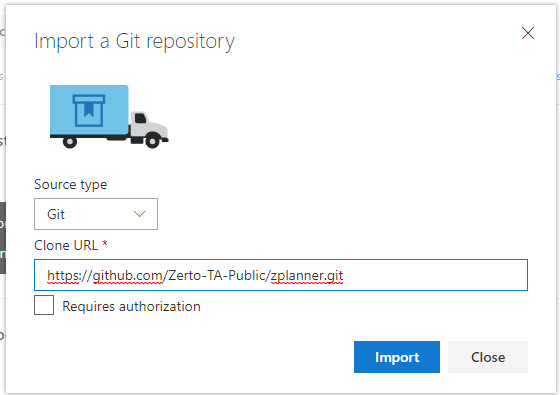Click the zplanner.git text in URL field

(x=307, y=275)
